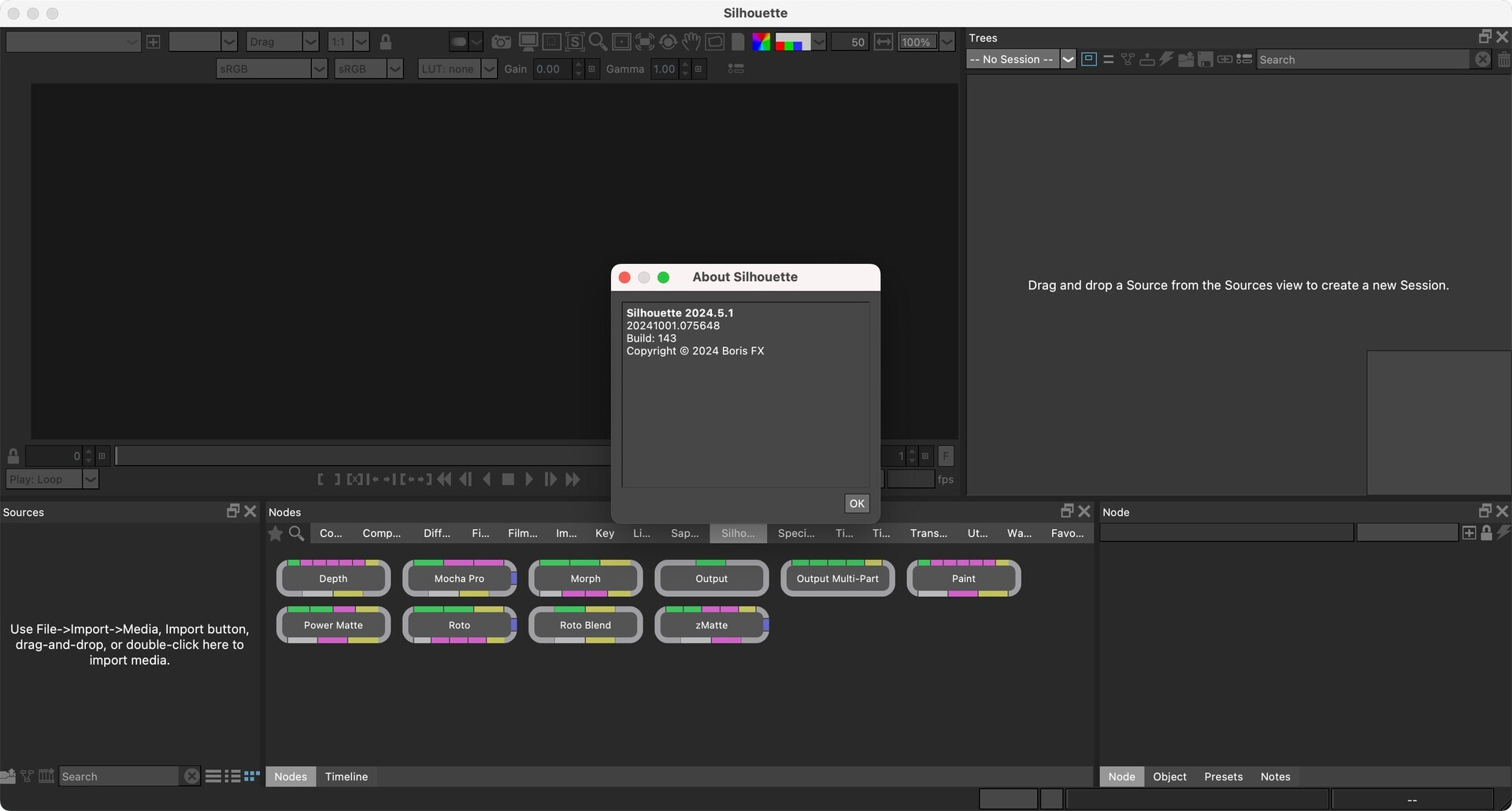The height and width of the screenshot is (811, 1512).
Task: Switch Sources to thumbnail grid view
Action: click(x=252, y=777)
